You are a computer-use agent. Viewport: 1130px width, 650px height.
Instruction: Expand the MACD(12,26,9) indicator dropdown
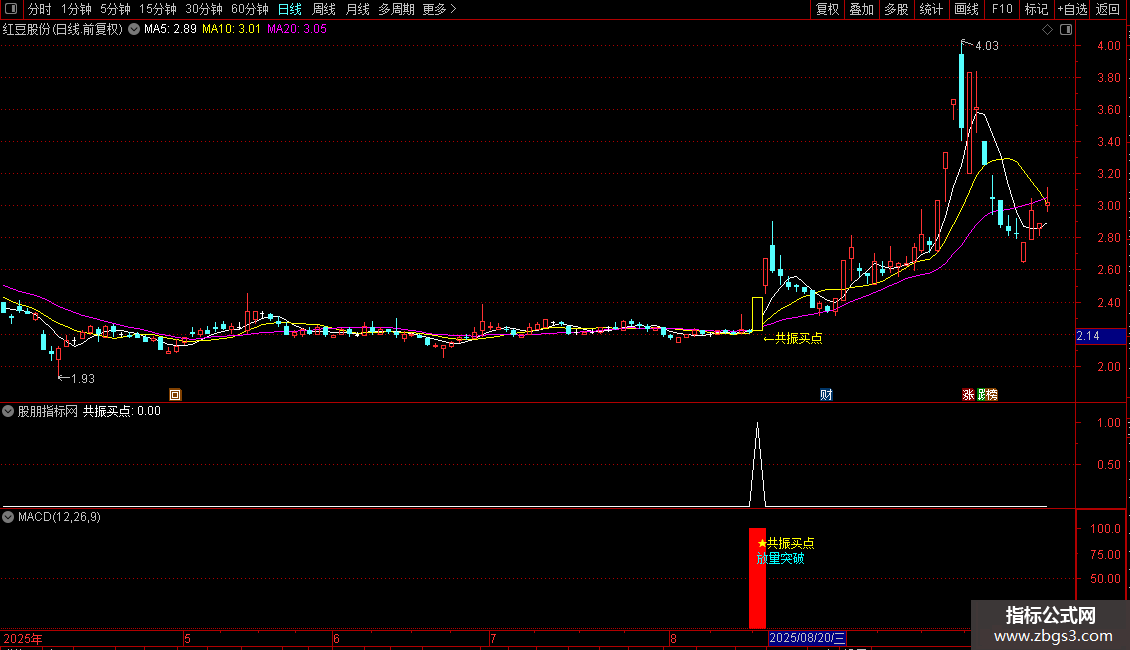(8, 517)
